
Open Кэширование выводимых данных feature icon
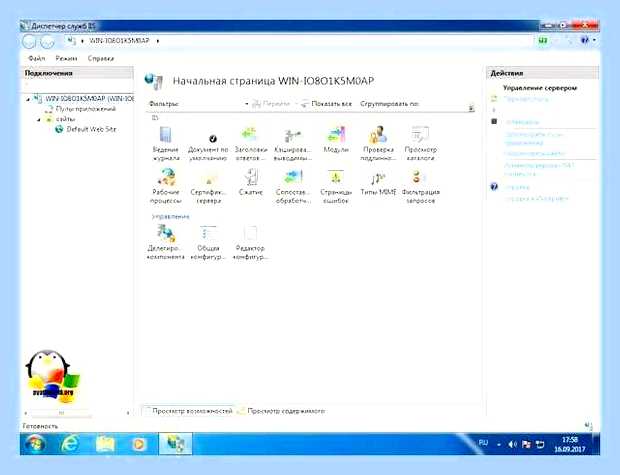pos(293,144)
